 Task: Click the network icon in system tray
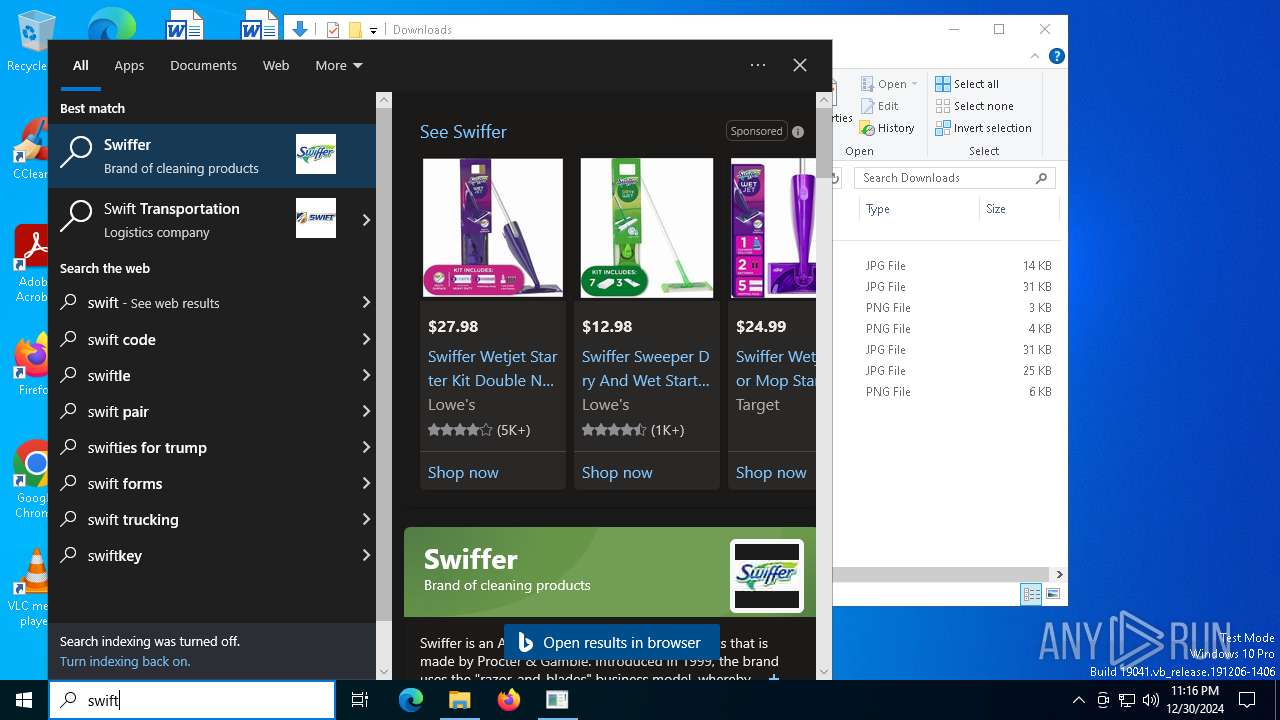pos(1127,700)
